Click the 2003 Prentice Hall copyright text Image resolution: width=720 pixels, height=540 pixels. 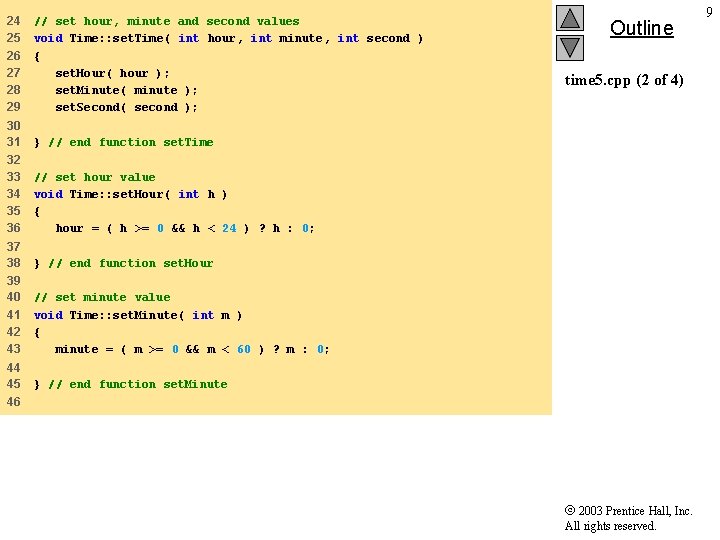[x=628, y=511]
